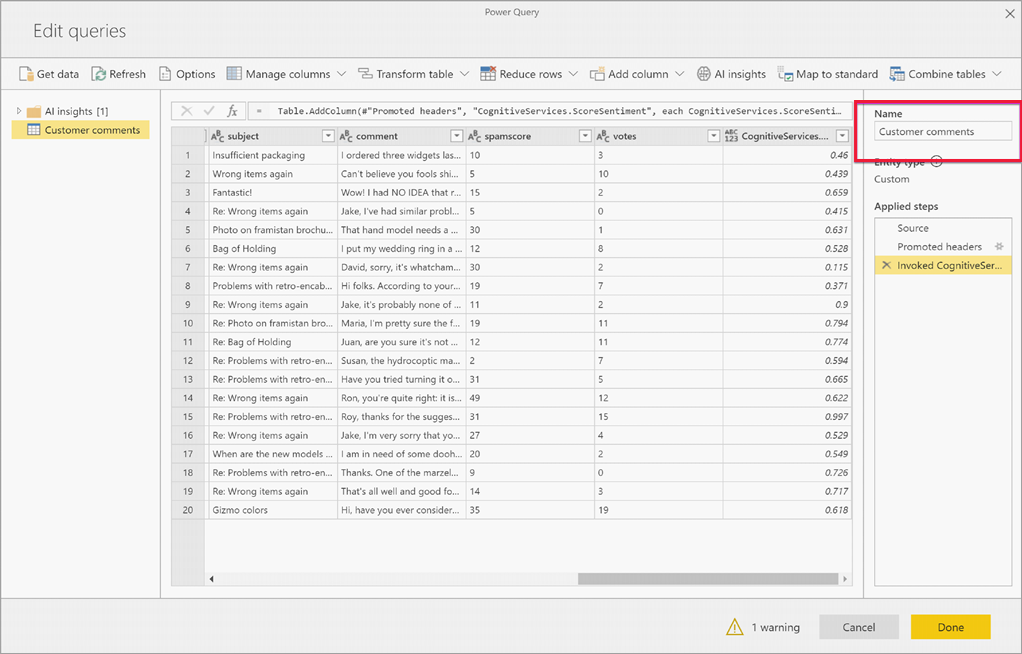Open the Combine tables menu
1022x654 pixels.
tap(945, 74)
